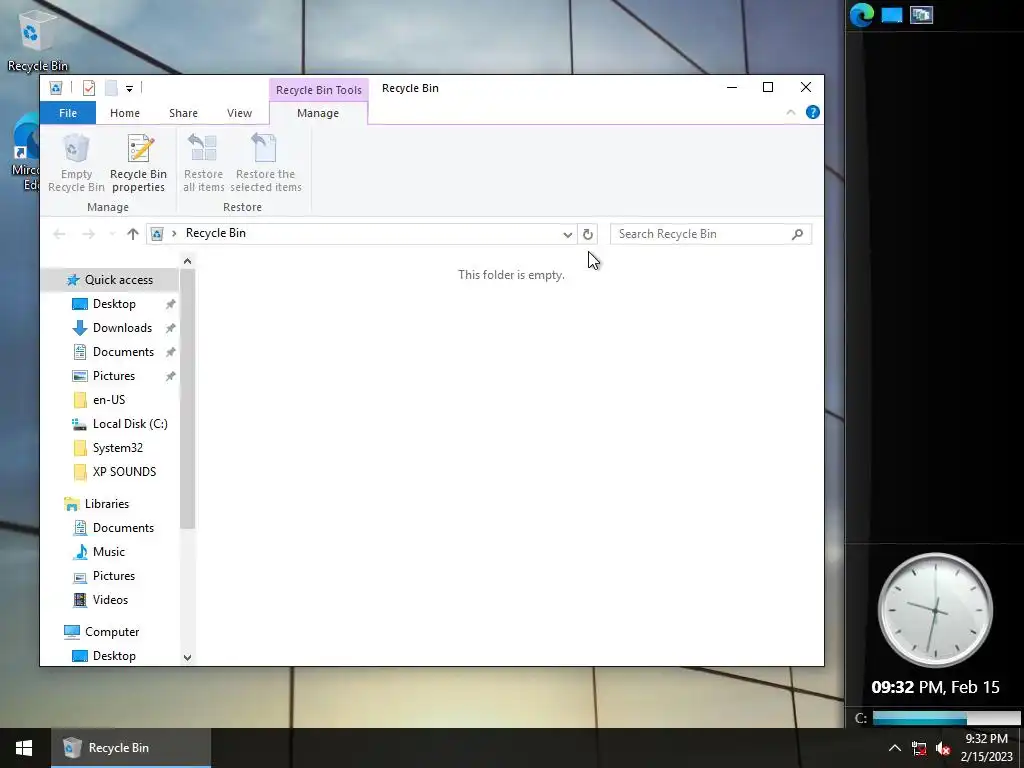
Task: Collapse the ribbon with chevron
Action: 791,112
